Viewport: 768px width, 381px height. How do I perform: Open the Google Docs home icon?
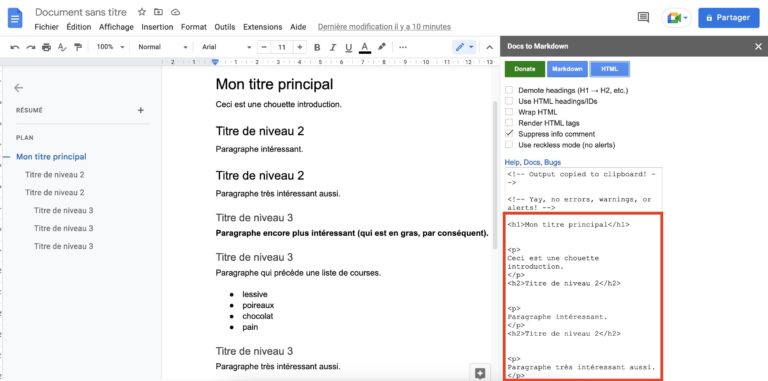pos(15,18)
